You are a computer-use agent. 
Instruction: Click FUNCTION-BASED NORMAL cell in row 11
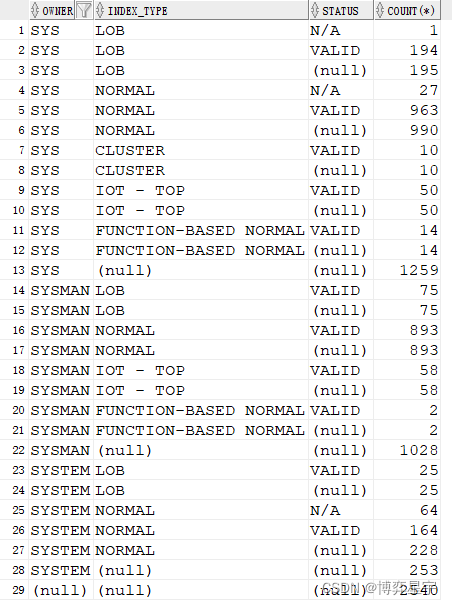[x=201, y=231]
